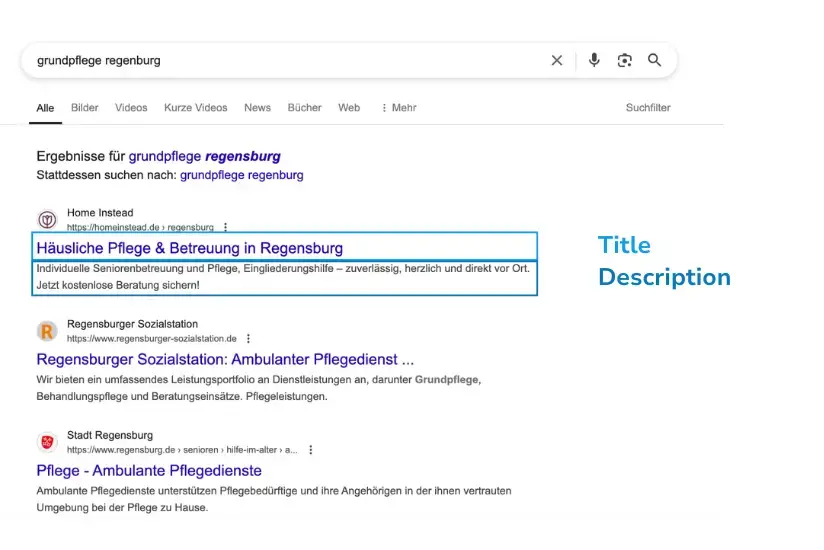Submit search with the magnifying glass icon
824x550 pixels.
[654, 60]
